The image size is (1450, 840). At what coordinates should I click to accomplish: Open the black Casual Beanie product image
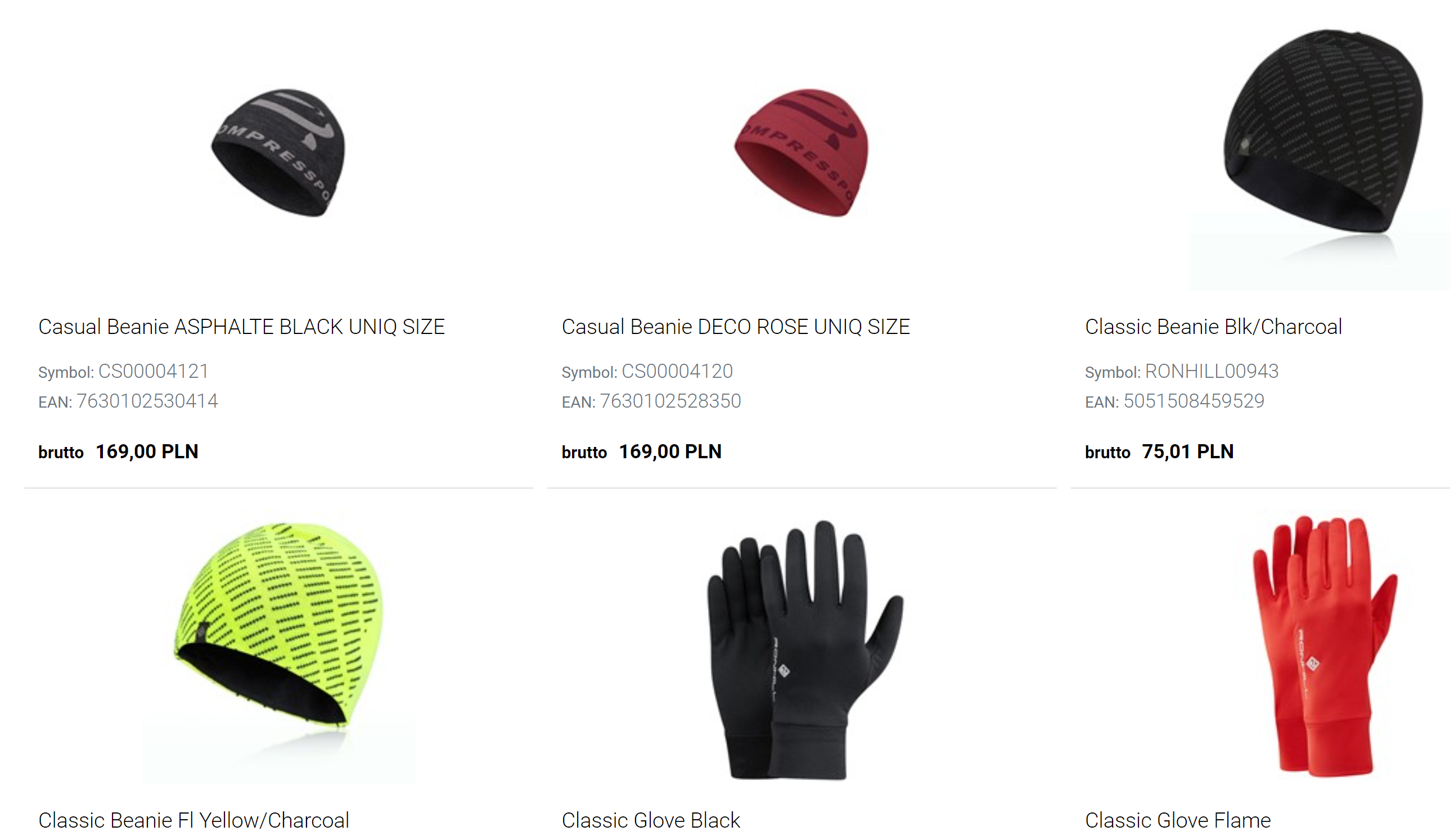coord(278,153)
